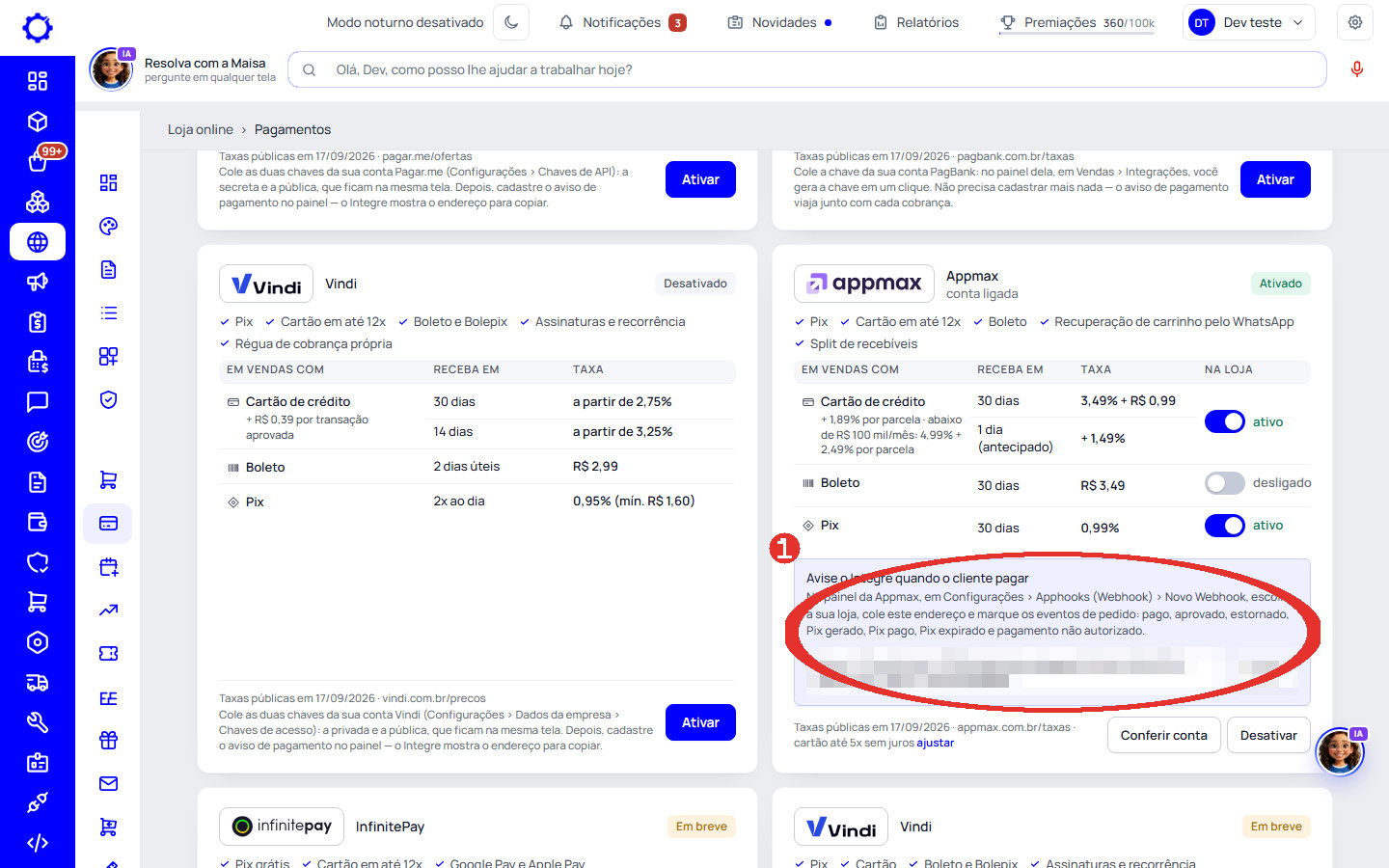1389x868 pixels.
Task: Open the trending chart icon in submenu
Action: [108, 610]
